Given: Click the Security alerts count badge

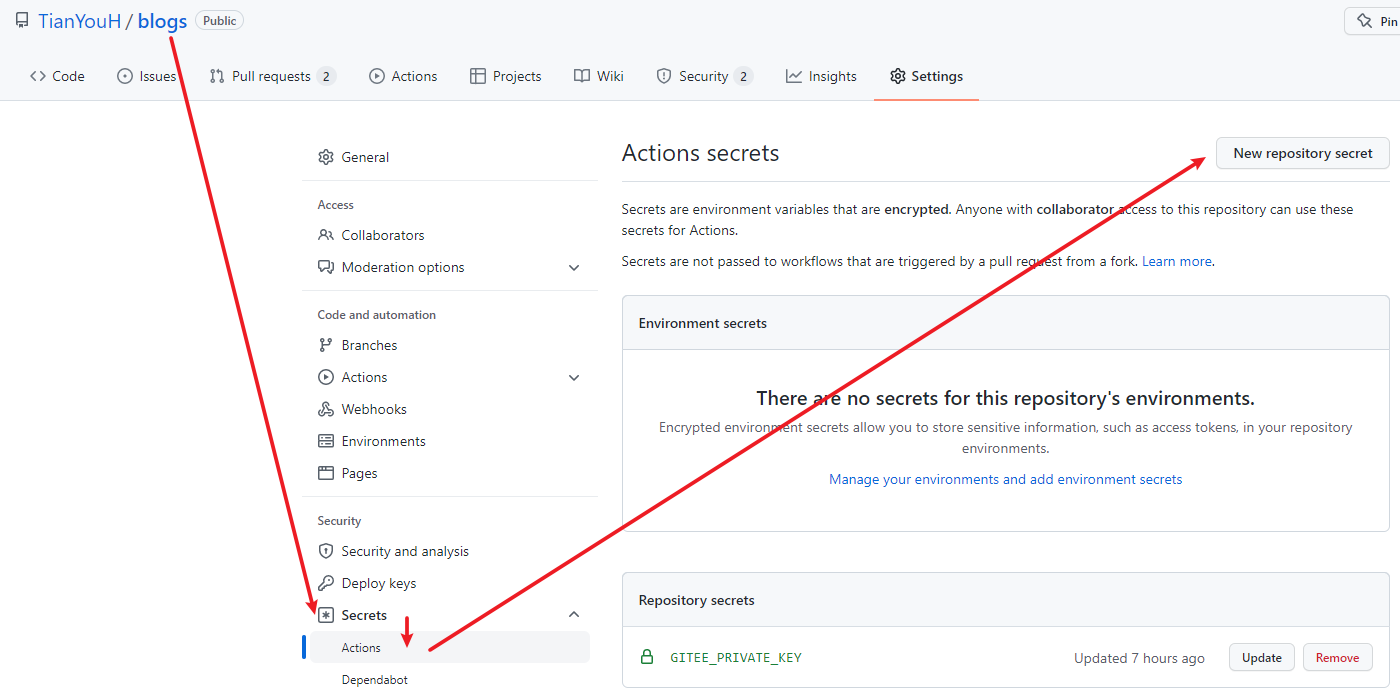Looking at the screenshot, I should click(x=743, y=76).
